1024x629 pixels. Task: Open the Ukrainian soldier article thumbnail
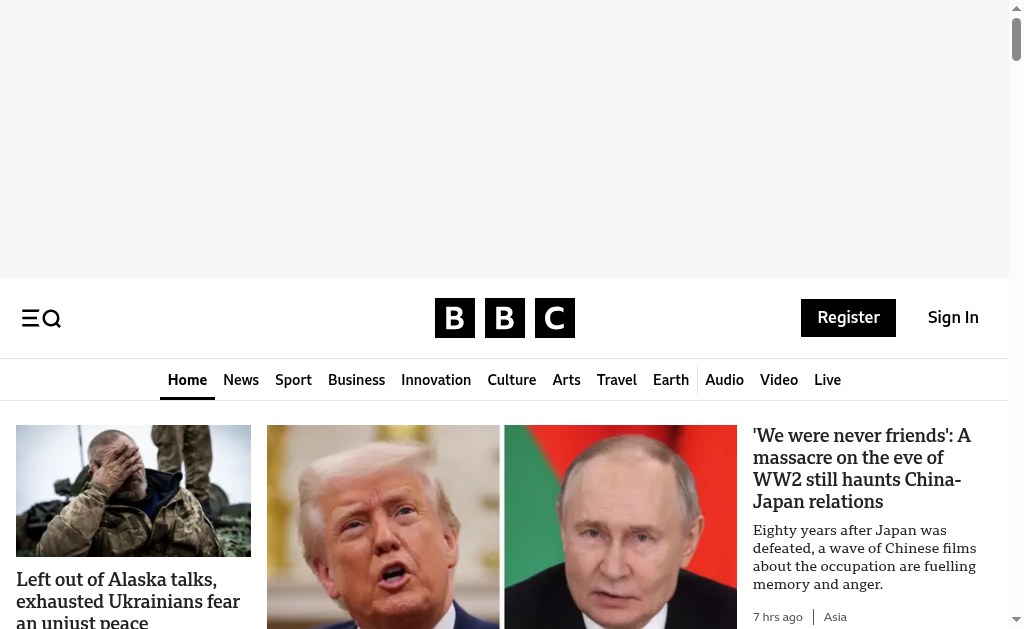[133, 491]
